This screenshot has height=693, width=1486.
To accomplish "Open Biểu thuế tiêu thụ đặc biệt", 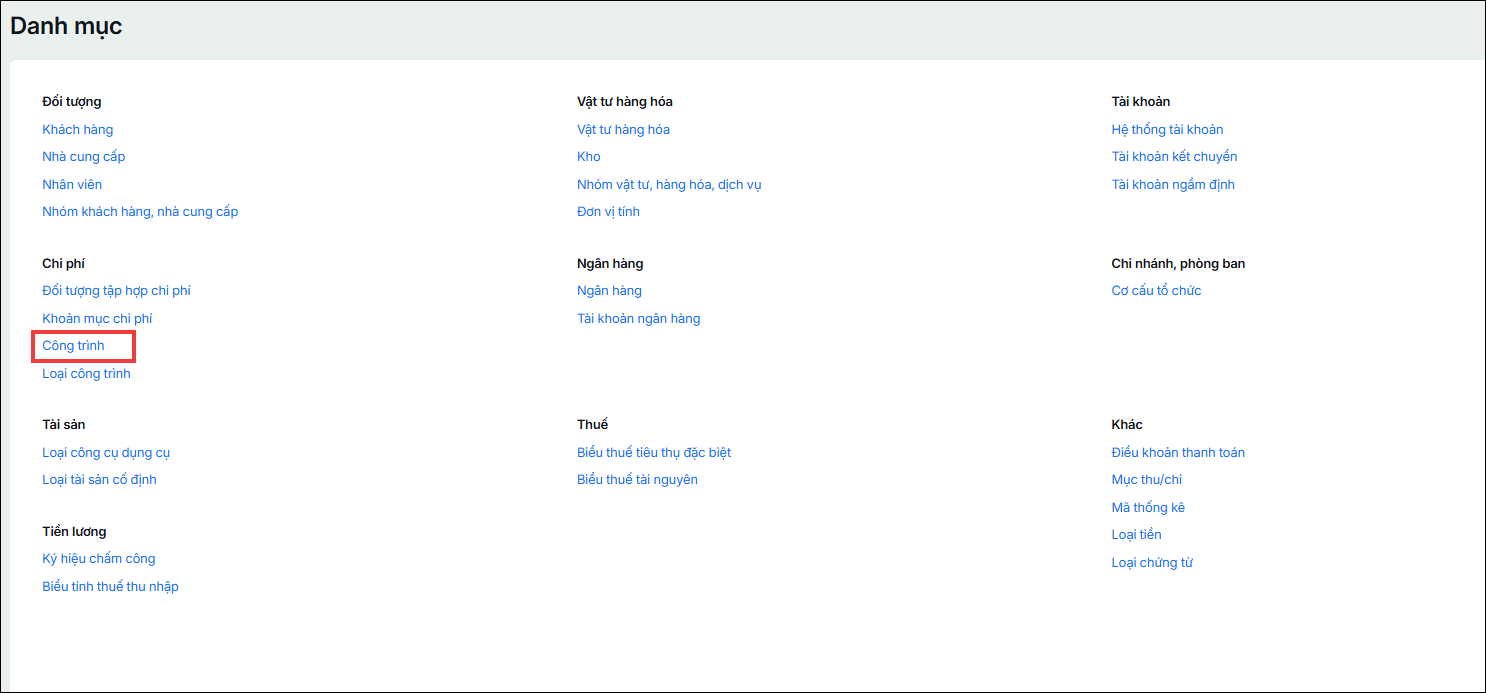I will [654, 453].
